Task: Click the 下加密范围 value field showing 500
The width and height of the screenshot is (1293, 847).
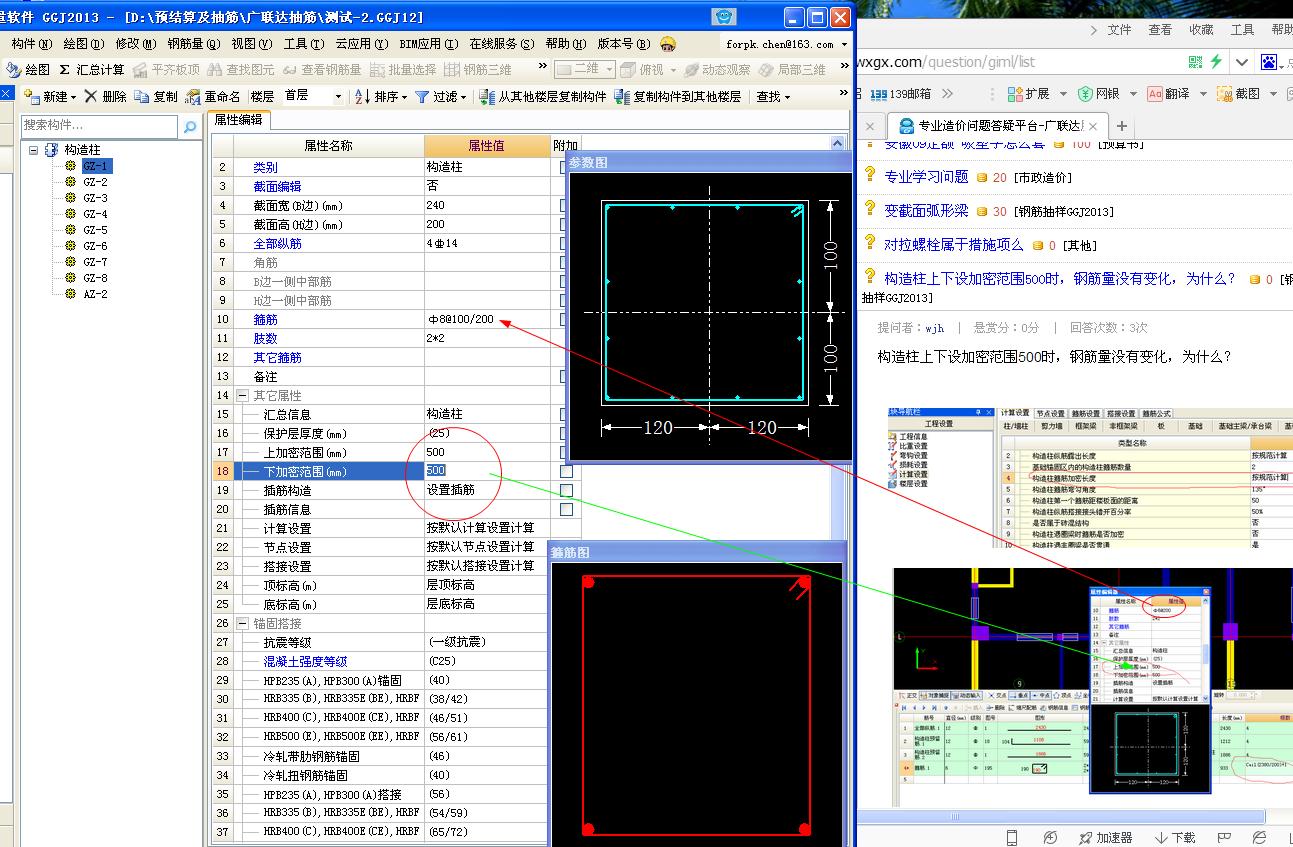Action: pyautogui.click(x=488, y=471)
